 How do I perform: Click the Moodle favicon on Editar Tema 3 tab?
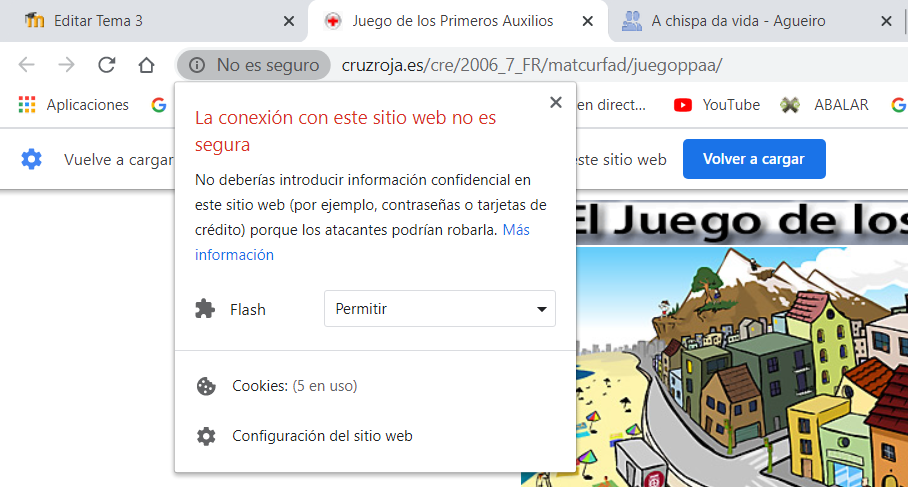34,21
